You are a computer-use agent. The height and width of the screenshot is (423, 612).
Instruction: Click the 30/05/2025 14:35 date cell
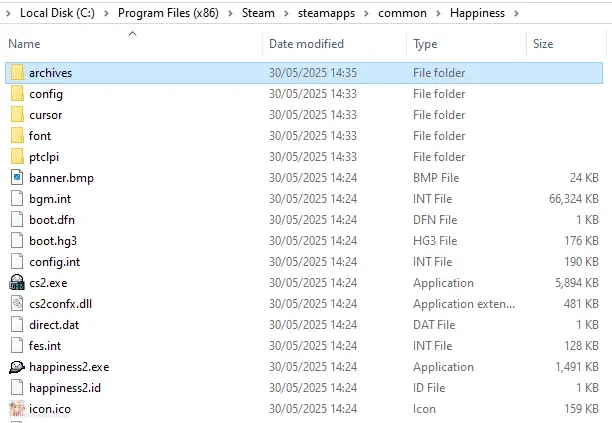click(x=313, y=73)
